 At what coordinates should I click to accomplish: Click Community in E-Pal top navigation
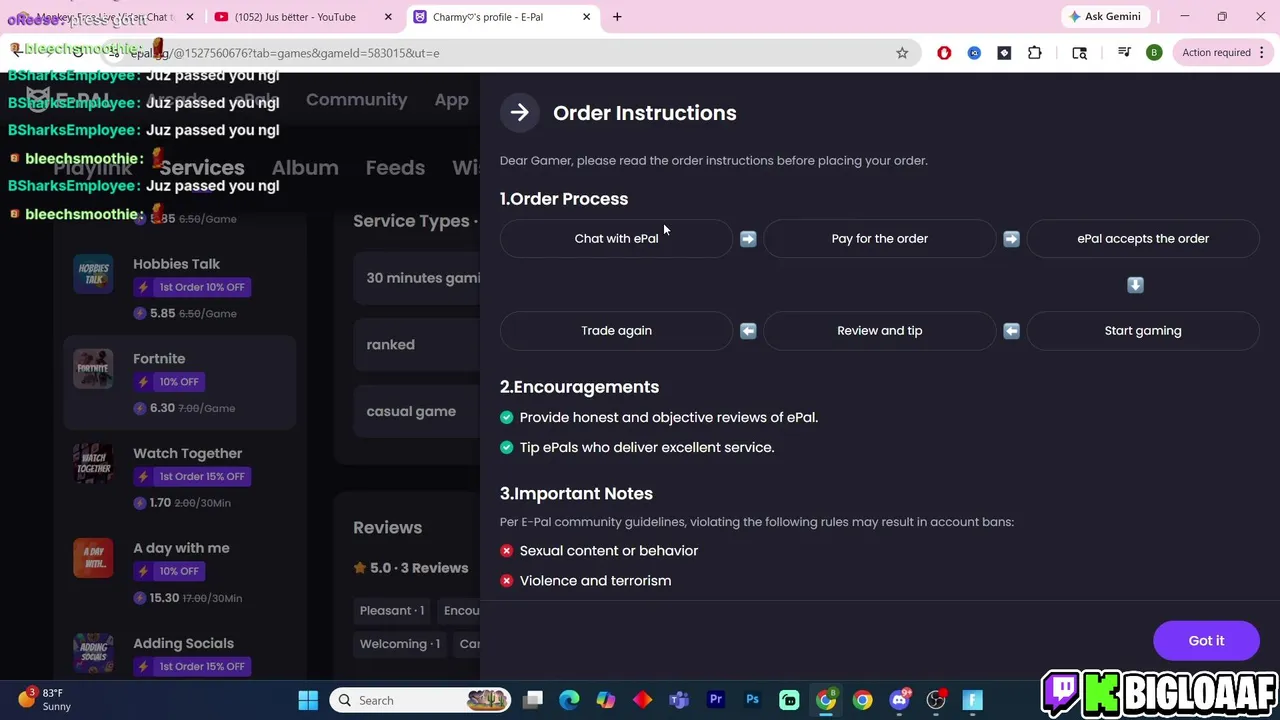click(x=356, y=100)
